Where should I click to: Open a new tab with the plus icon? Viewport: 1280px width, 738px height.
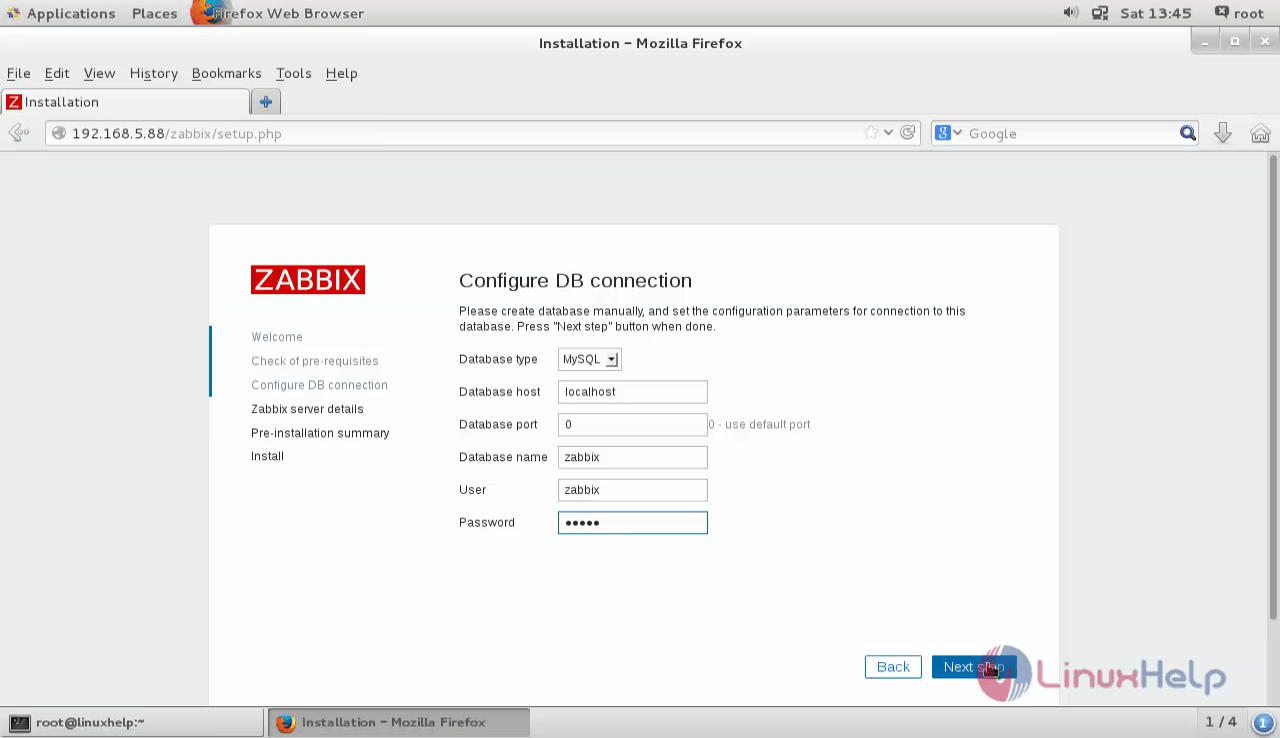coord(266,102)
